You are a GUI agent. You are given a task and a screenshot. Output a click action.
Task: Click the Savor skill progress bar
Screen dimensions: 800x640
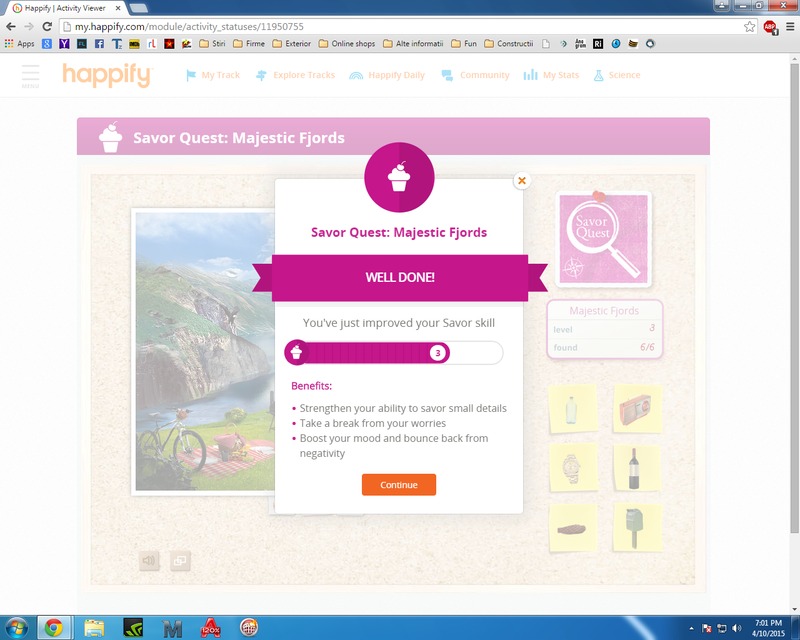[x=394, y=353]
